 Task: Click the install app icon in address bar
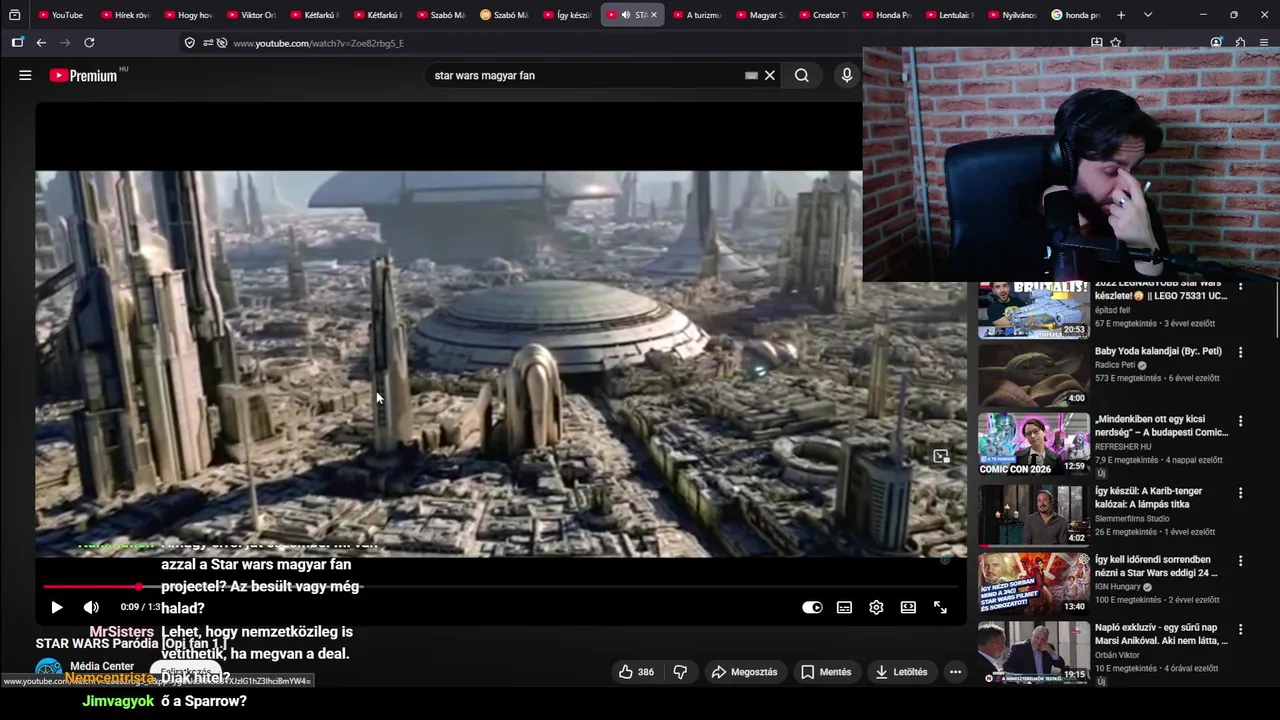pyautogui.click(x=1097, y=43)
